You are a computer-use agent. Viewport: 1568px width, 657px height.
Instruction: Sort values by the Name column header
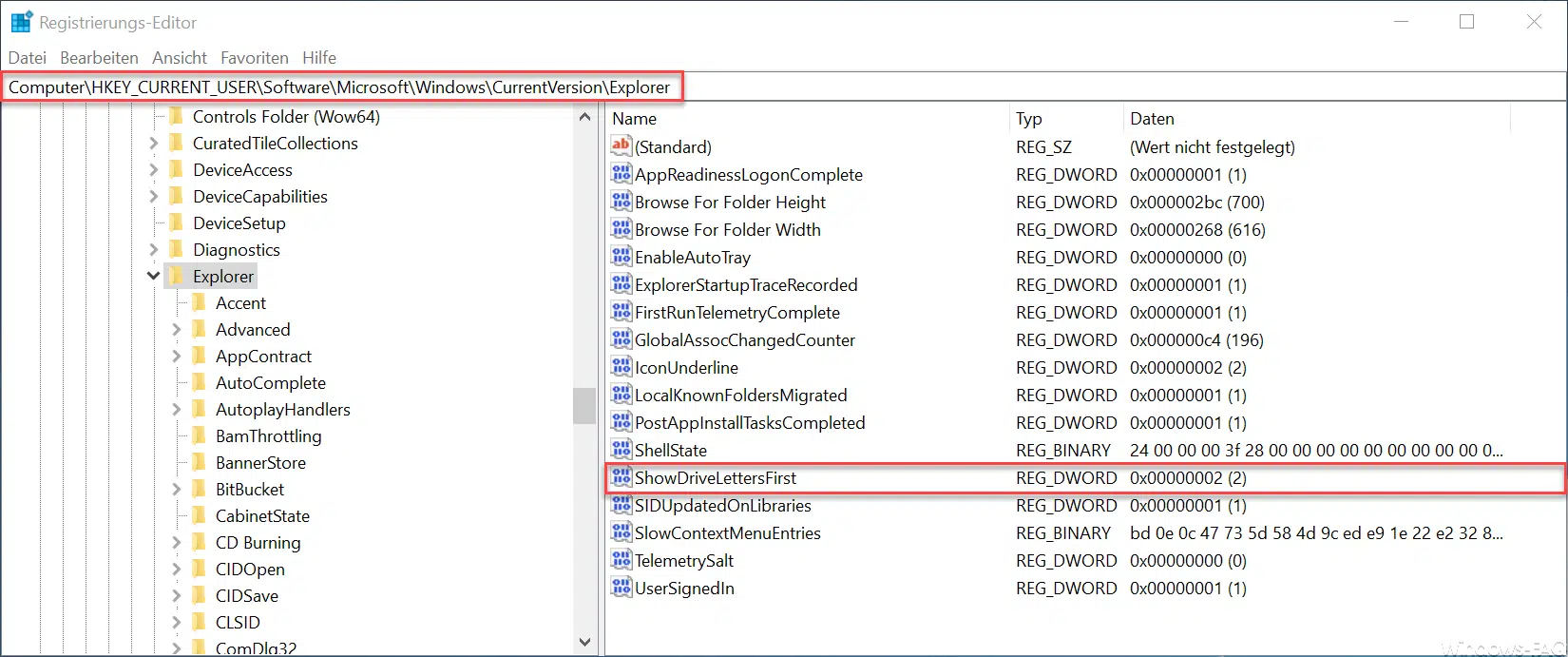tap(807, 119)
